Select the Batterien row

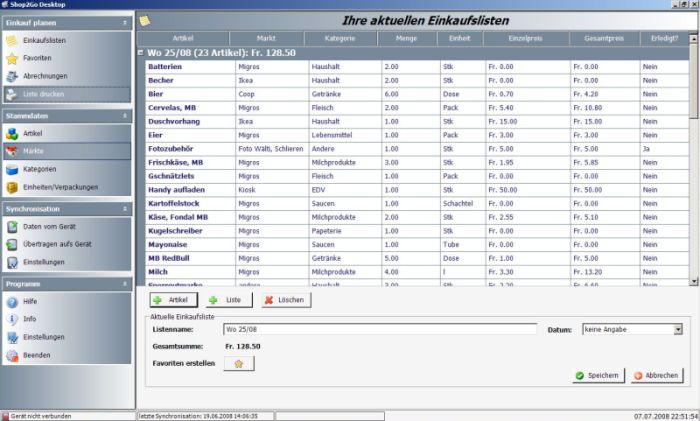click(417, 67)
